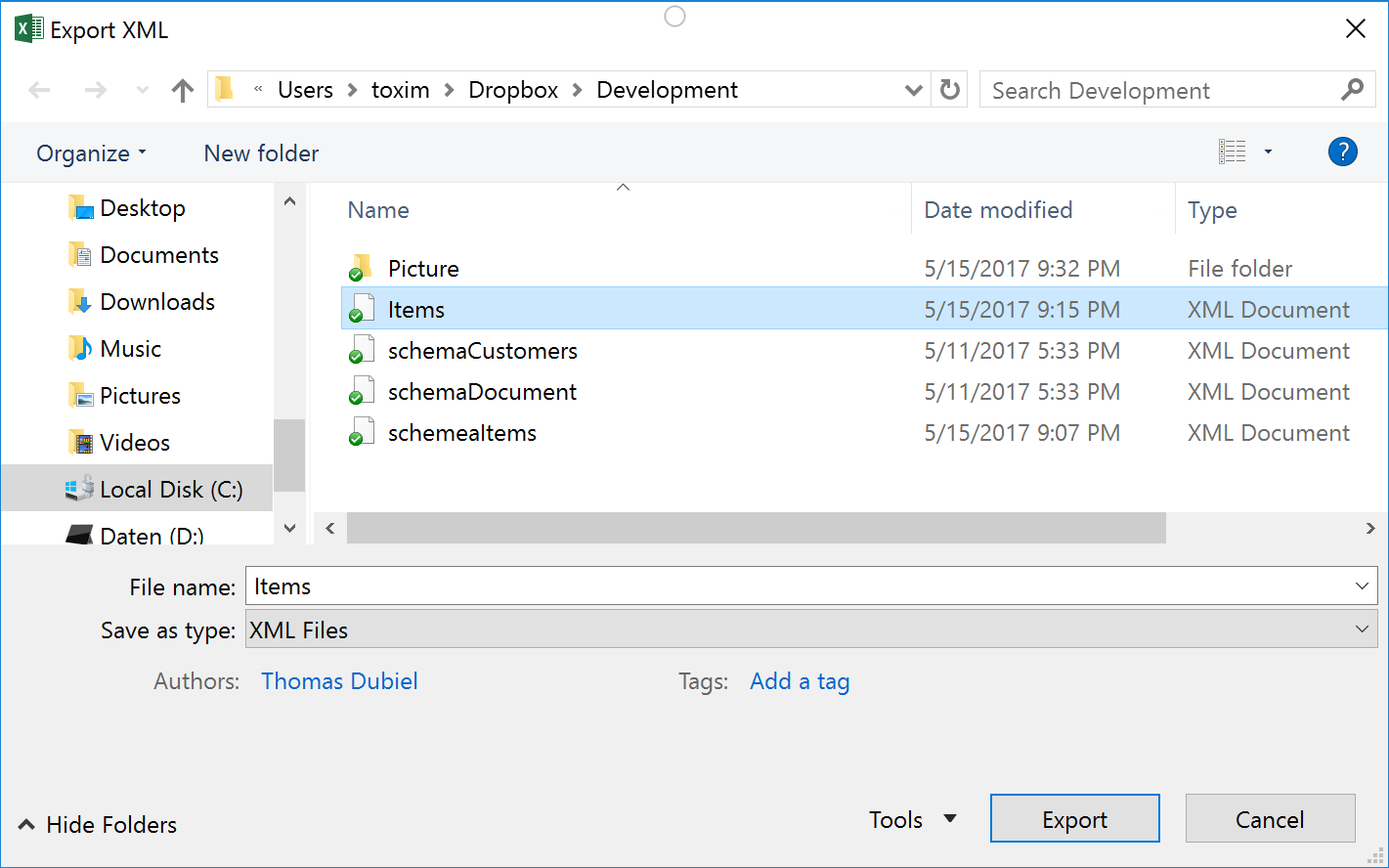Click the schemaCustomers file icon
Image resolution: width=1389 pixels, height=868 pixels.
click(x=361, y=351)
